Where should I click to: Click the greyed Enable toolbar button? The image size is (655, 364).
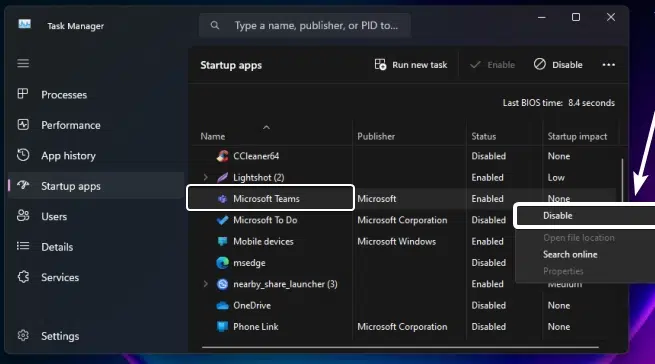[493, 65]
